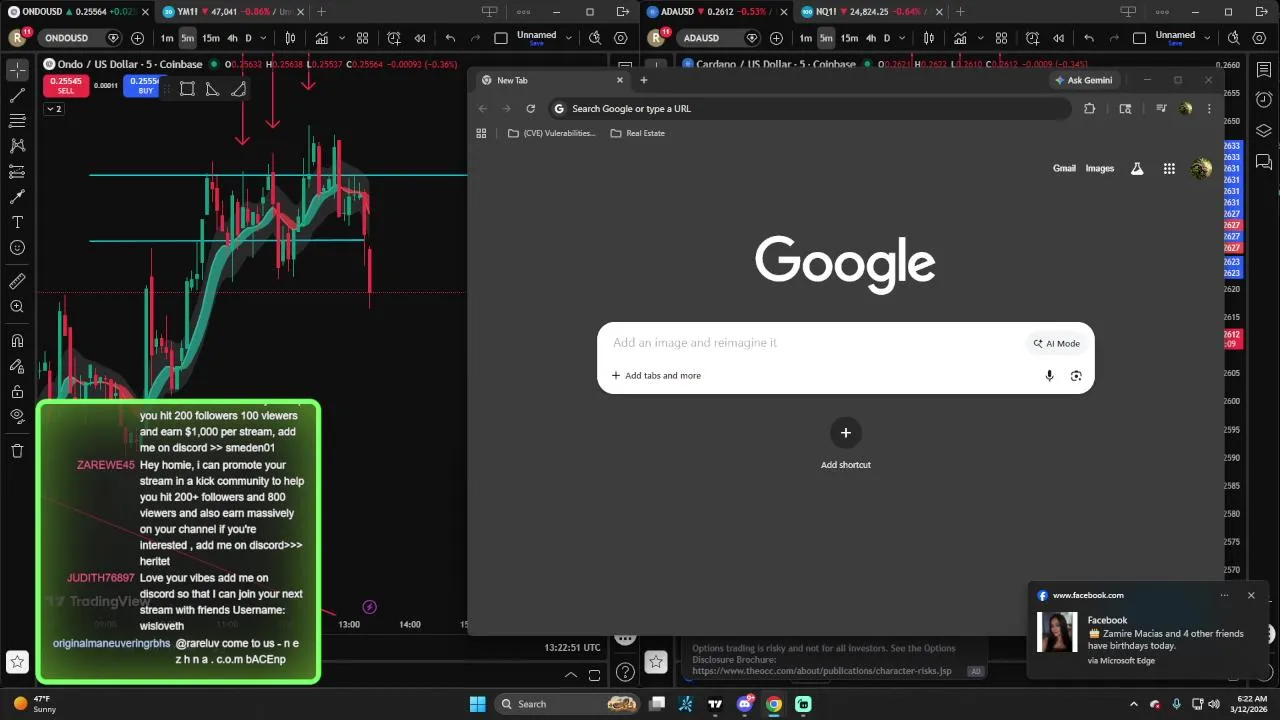Open Google Lens image search icon
This screenshot has height=720, width=1280.
tap(1076, 376)
